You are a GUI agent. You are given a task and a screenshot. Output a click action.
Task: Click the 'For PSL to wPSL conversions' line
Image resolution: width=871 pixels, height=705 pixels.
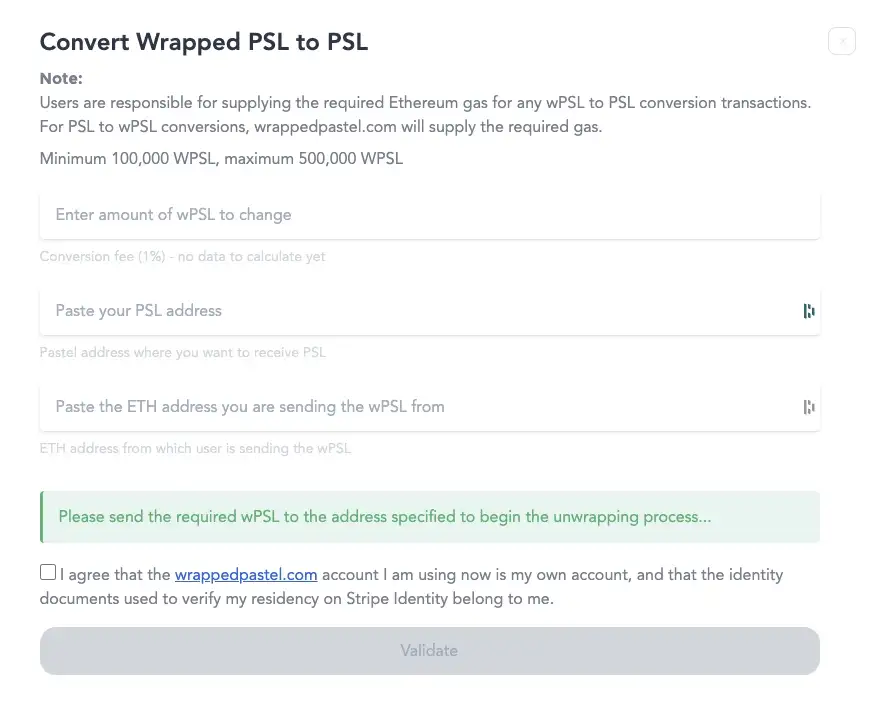[x=321, y=127]
